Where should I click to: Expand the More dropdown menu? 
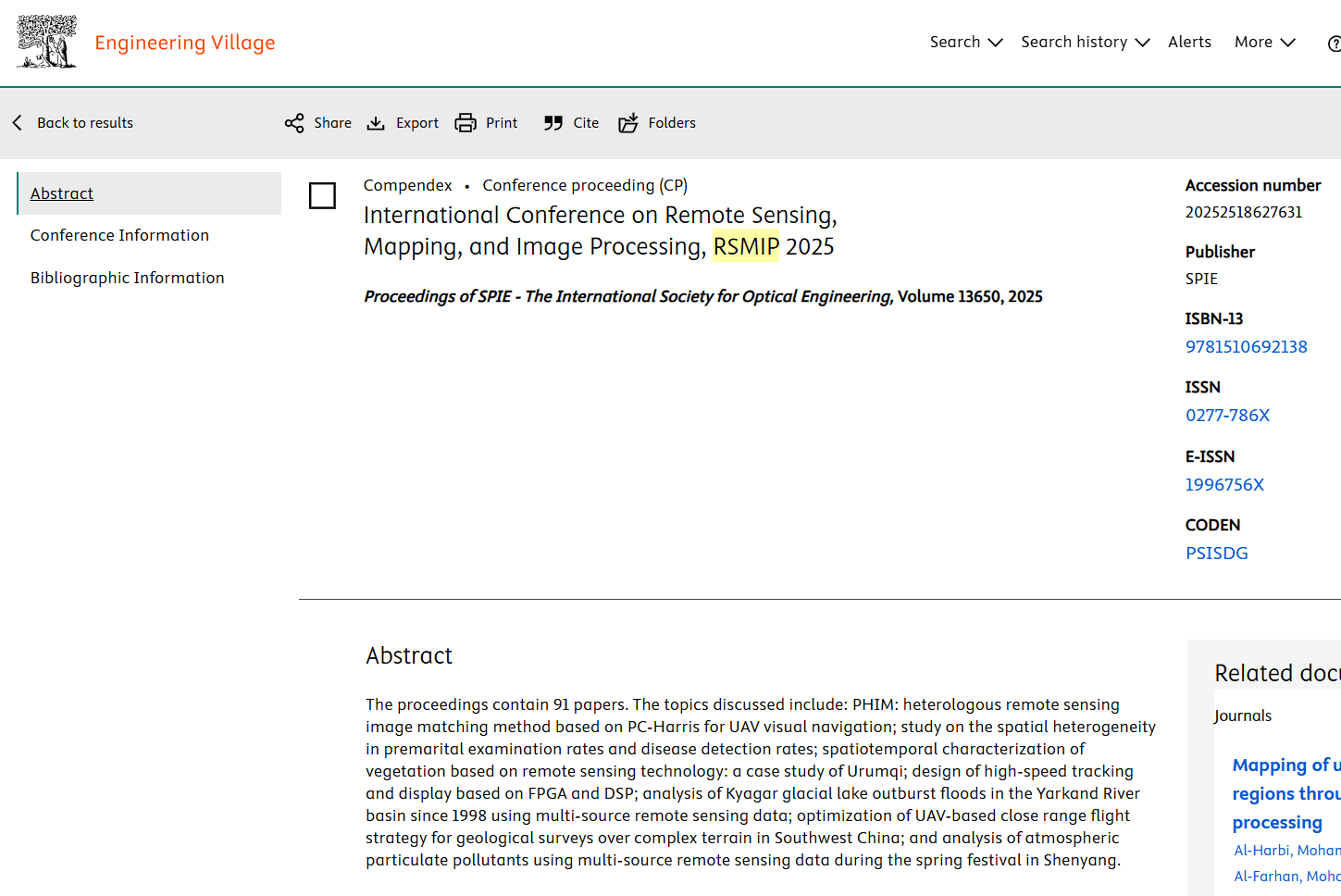[x=1265, y=43]
